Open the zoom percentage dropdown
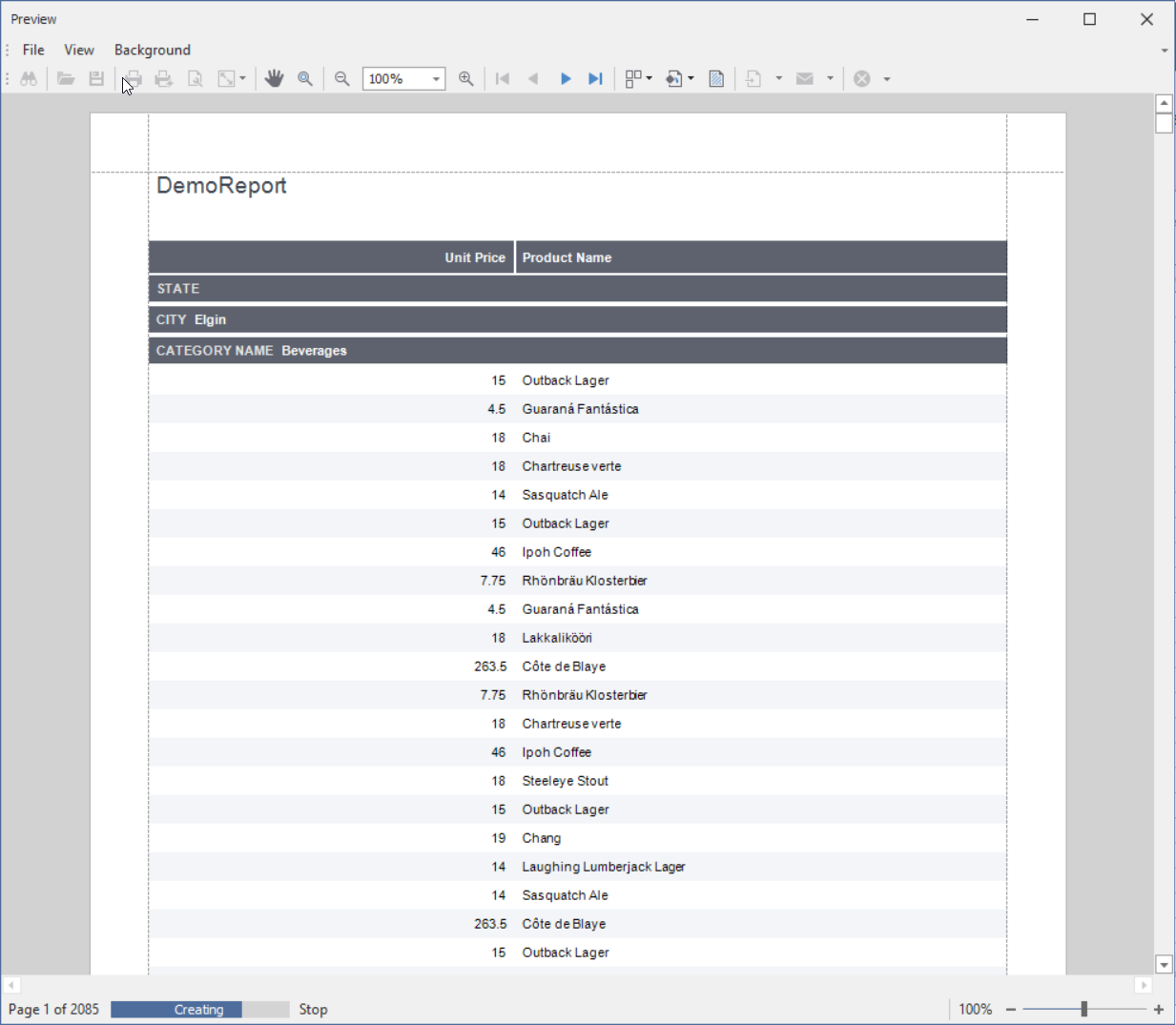The image size is (1176, 1025). click(x=436, y=79)
